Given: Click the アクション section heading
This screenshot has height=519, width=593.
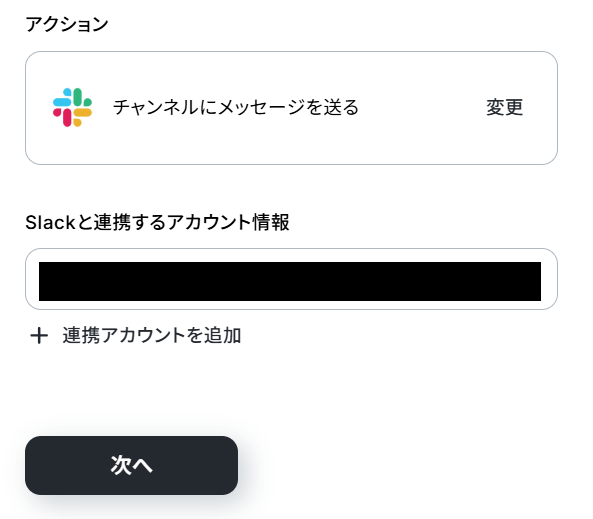Looking at the screenshot, I should click(67, 24).
